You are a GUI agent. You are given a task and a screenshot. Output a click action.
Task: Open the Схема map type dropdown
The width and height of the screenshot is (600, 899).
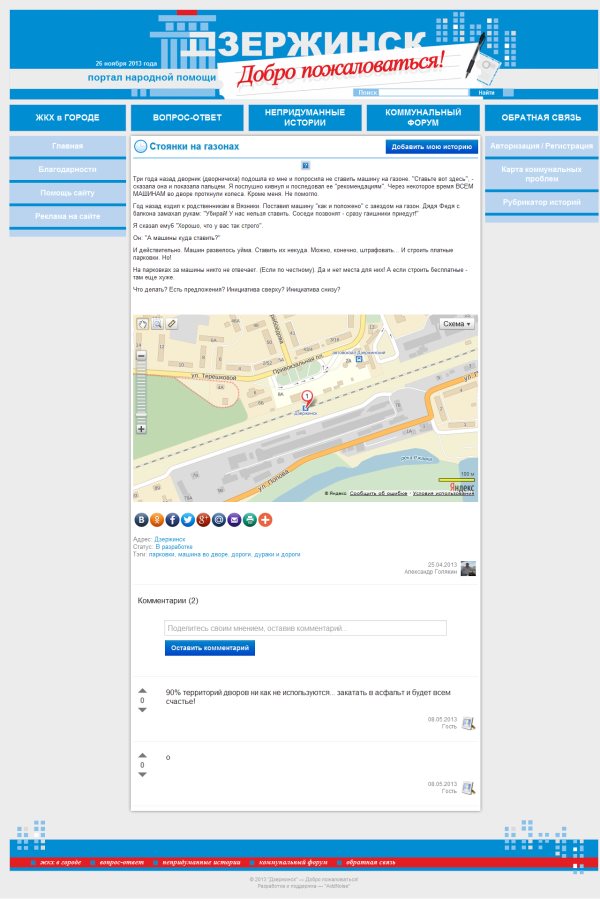coord(457,324)
